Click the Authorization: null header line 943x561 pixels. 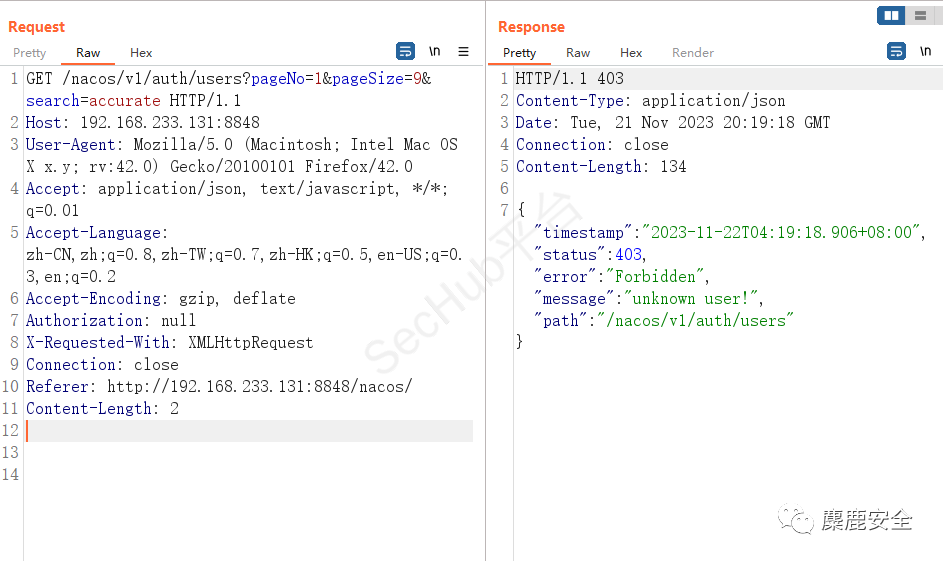pyautogui.click(x=111, y=321)
